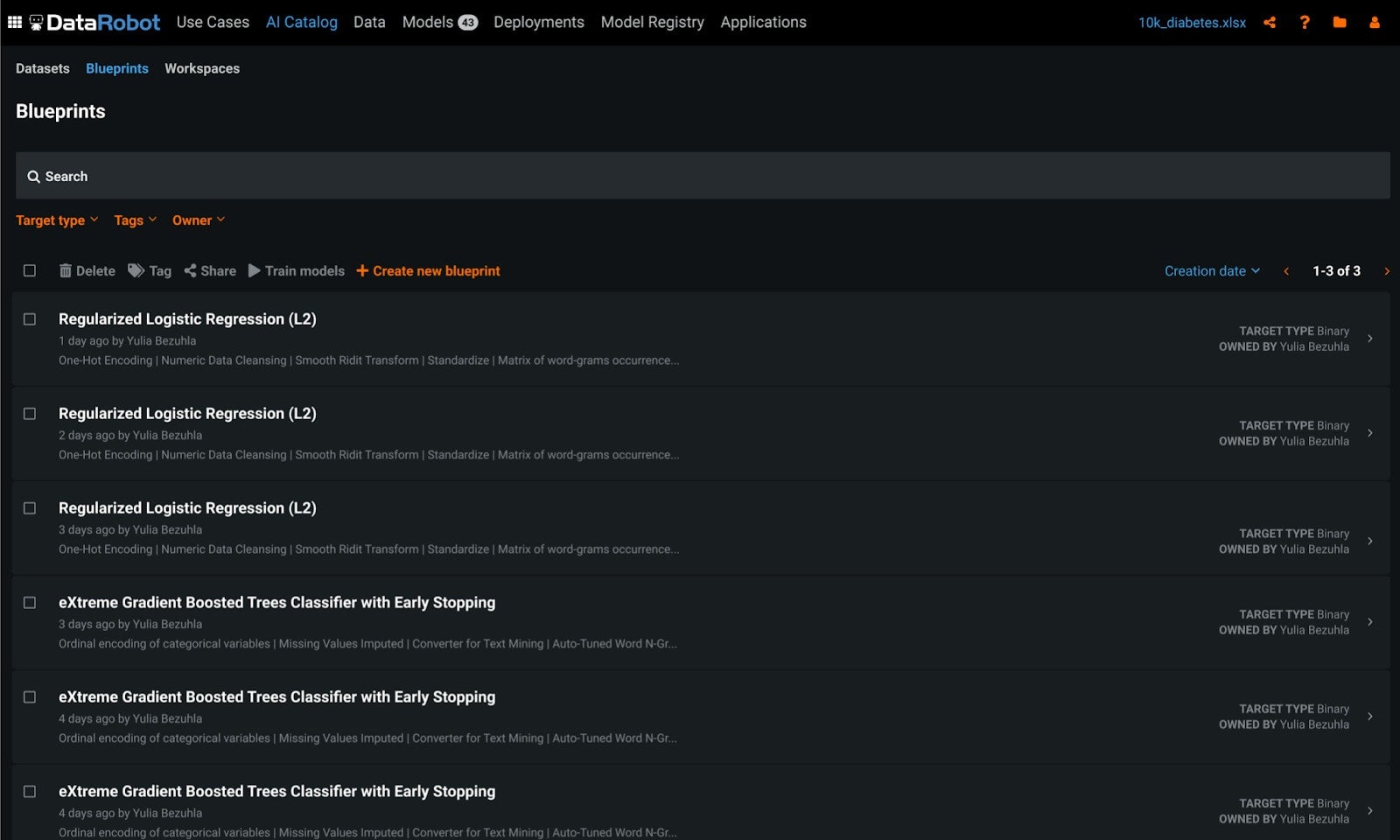Click the search magnifier icon
The height and width of the screenshot is (840, 1400).
pos(33,177)
